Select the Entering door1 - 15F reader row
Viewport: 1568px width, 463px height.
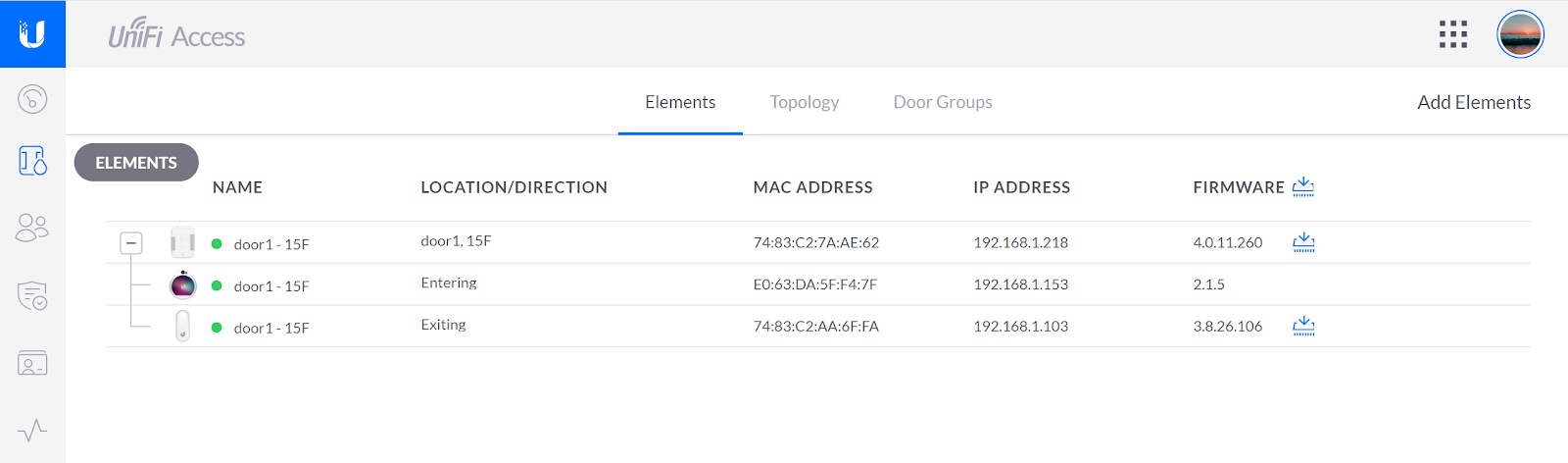click(x=818, y=284)
